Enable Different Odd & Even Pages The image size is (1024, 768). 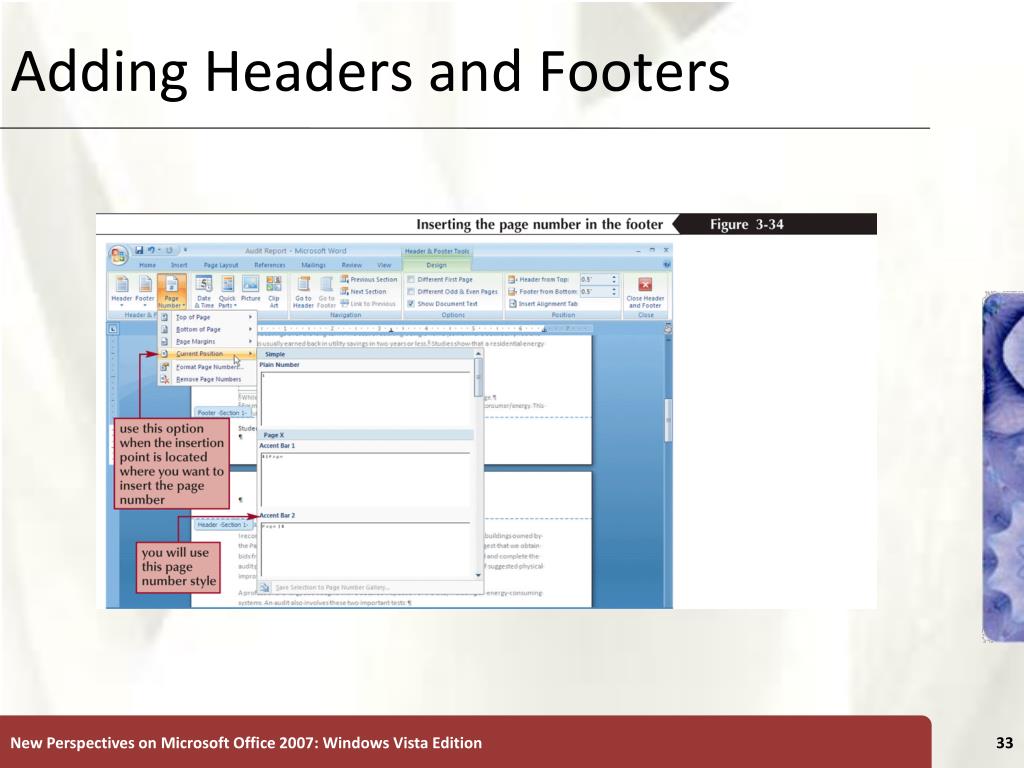point(411,292)
